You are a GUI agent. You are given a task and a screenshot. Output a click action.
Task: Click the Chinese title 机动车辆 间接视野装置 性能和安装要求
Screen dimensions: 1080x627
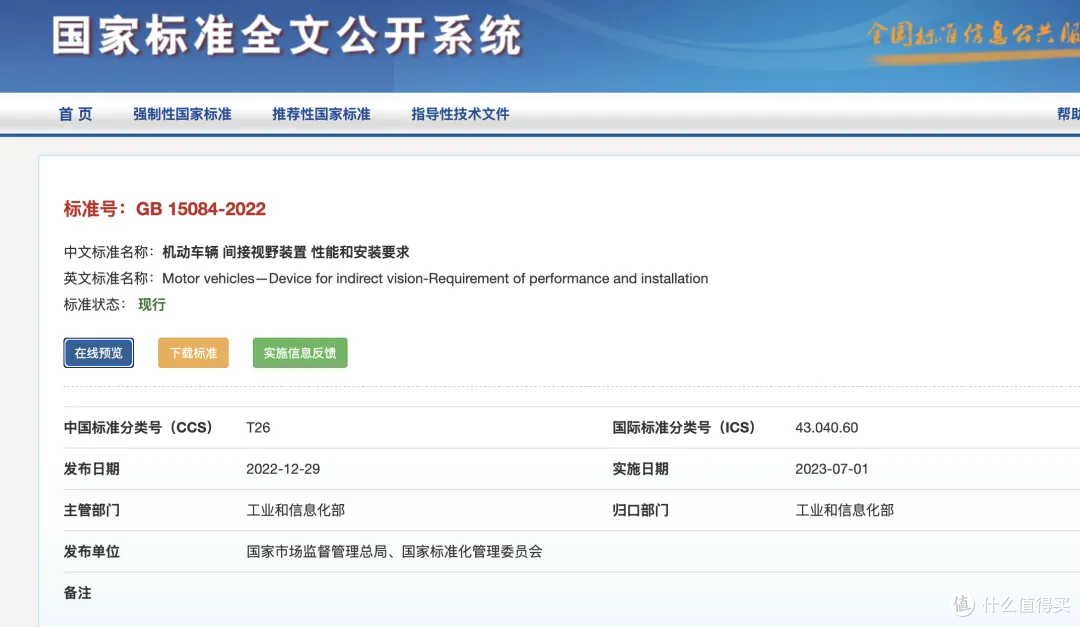pos(285,252)
